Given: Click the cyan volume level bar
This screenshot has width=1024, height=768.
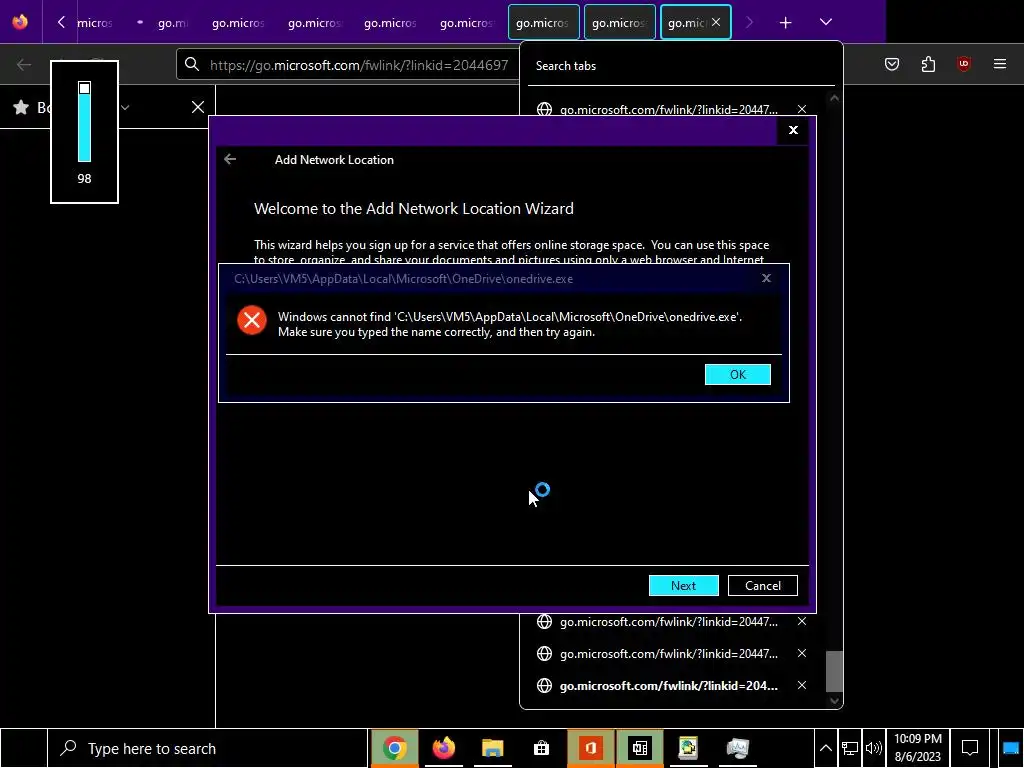Looking at the screenshot, I should [84, 127].
